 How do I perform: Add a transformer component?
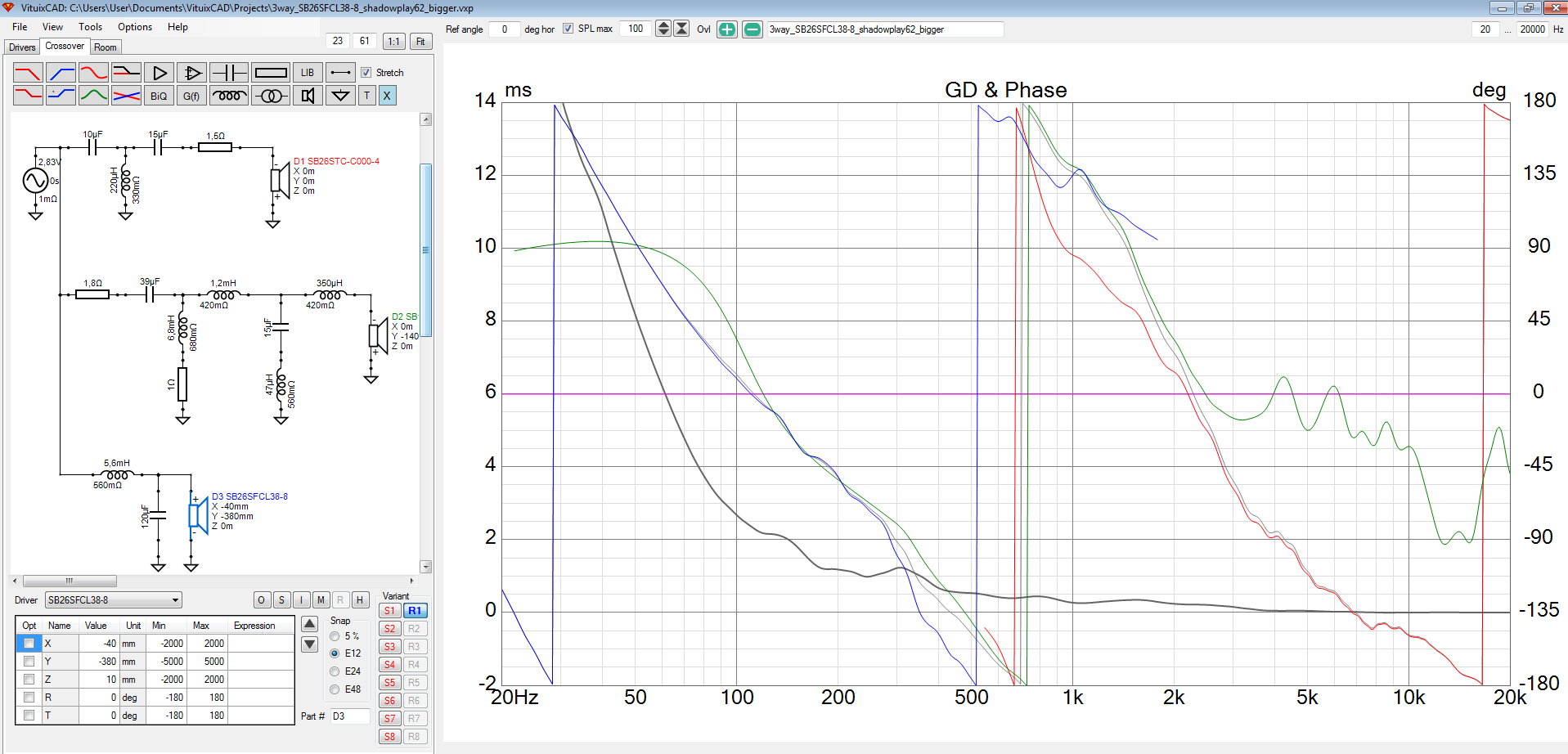271,96
